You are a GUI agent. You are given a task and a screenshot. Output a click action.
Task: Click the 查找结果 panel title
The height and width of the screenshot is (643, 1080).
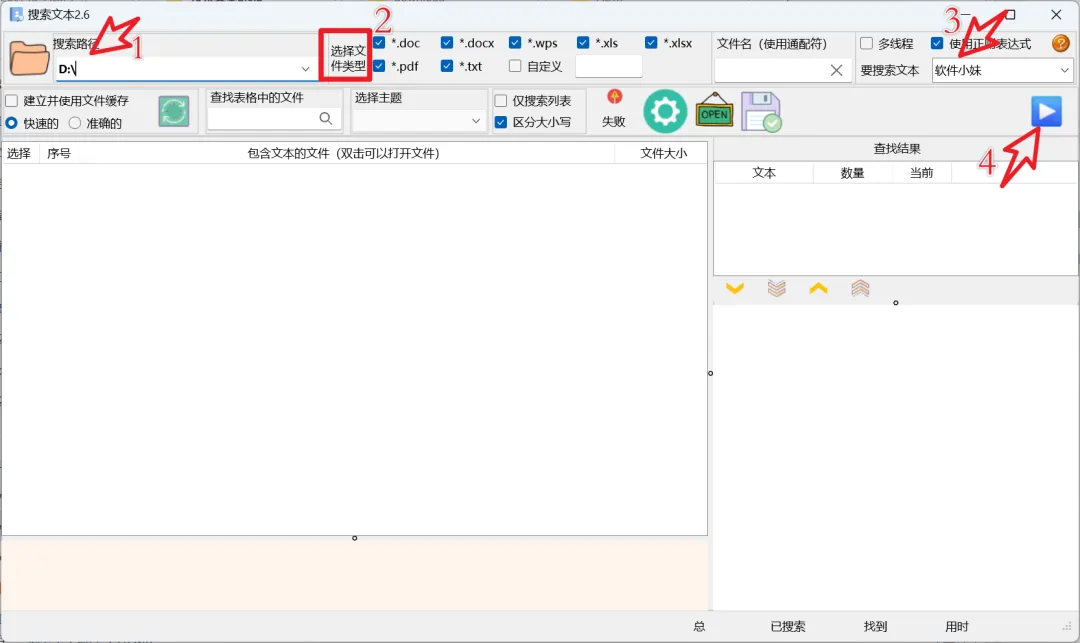(x=897, y=149)
